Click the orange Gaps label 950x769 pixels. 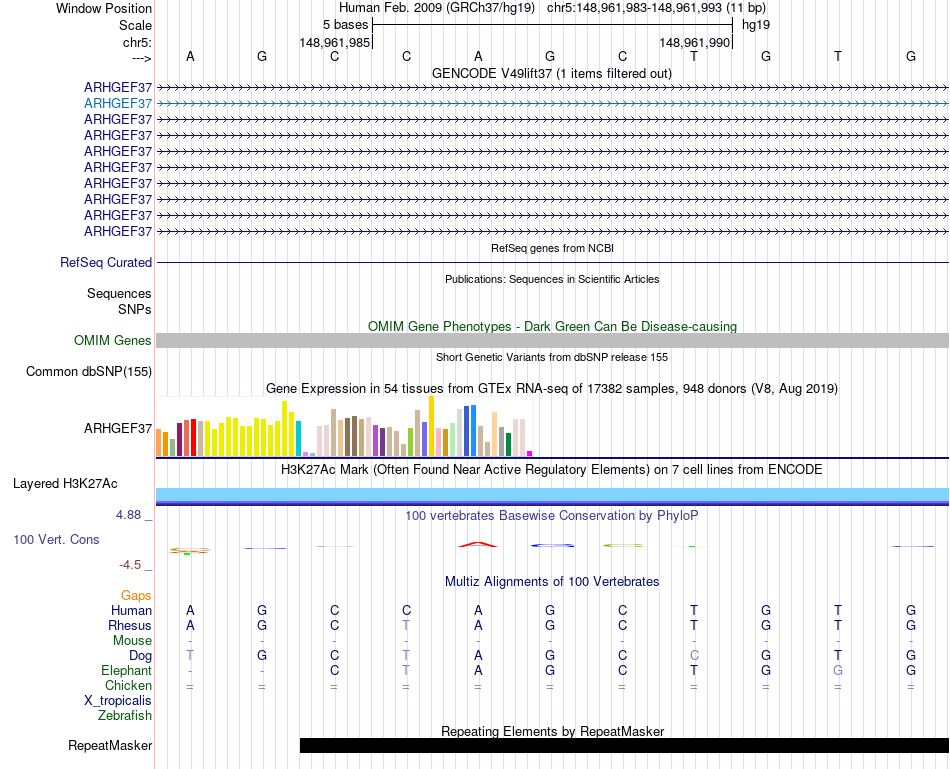click(x=136, y=596)
